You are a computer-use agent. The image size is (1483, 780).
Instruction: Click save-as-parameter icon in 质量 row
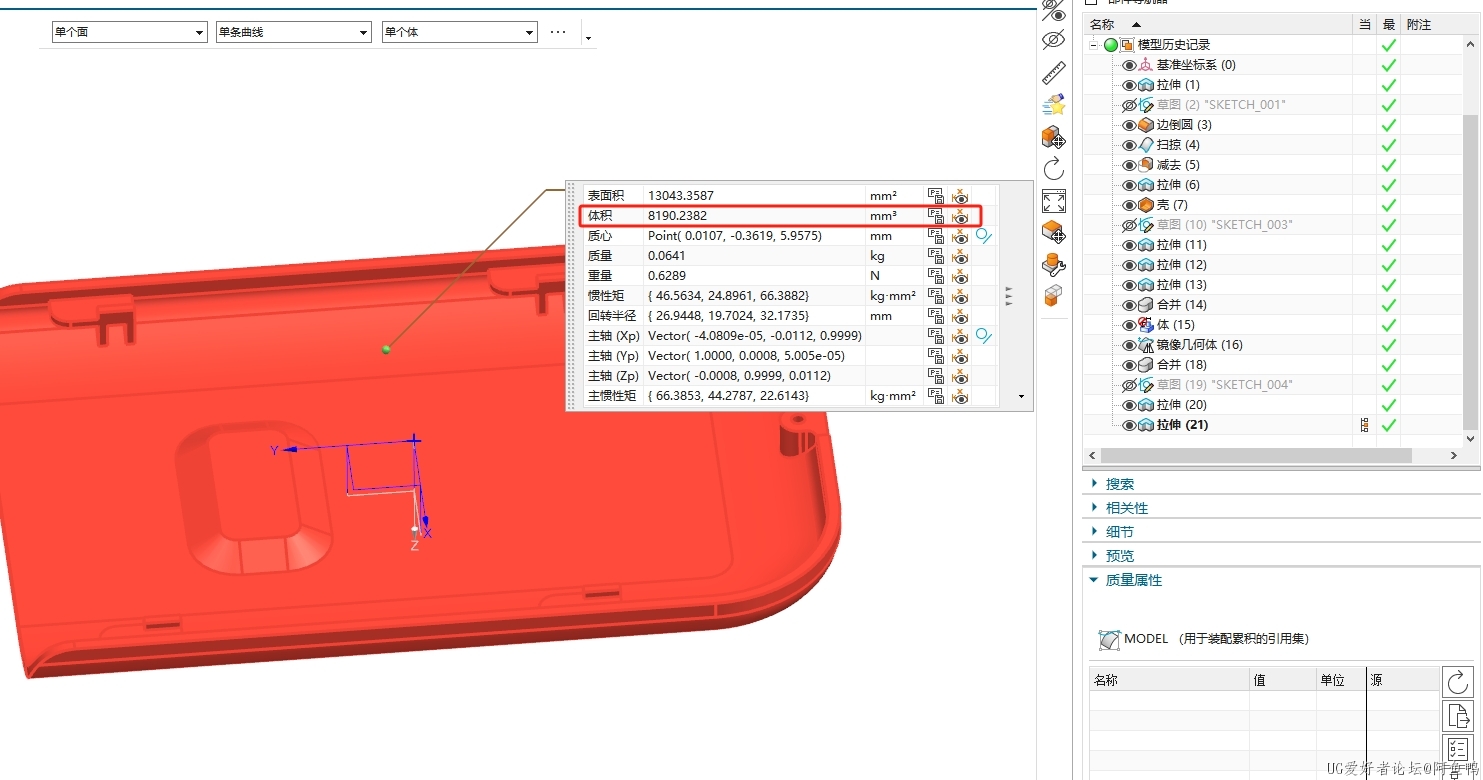coord(935,256)
